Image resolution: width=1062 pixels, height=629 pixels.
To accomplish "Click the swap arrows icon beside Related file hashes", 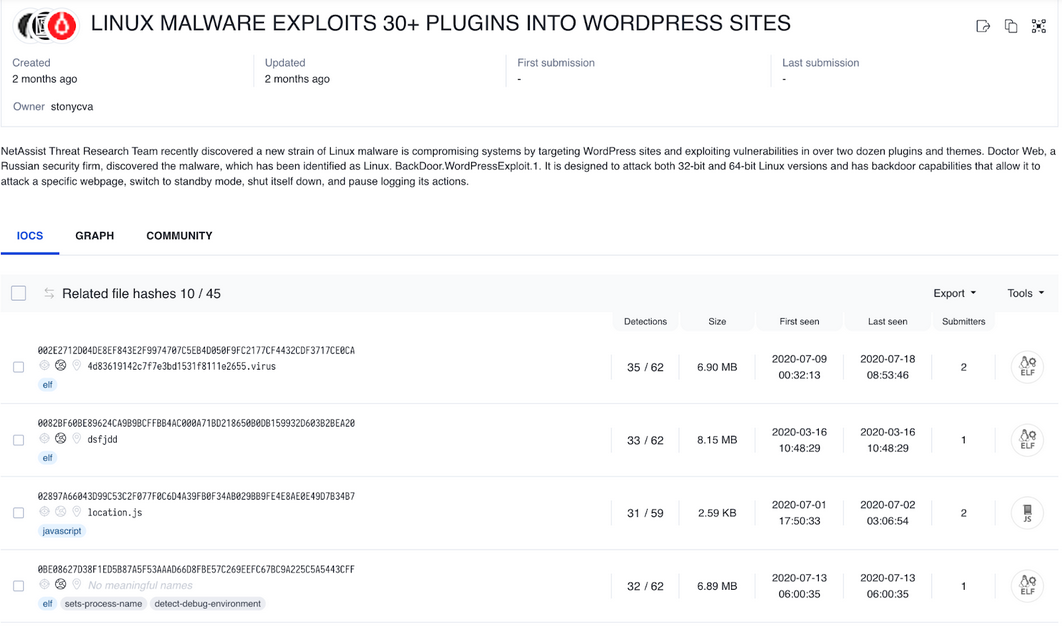I will tap(49, 293).
